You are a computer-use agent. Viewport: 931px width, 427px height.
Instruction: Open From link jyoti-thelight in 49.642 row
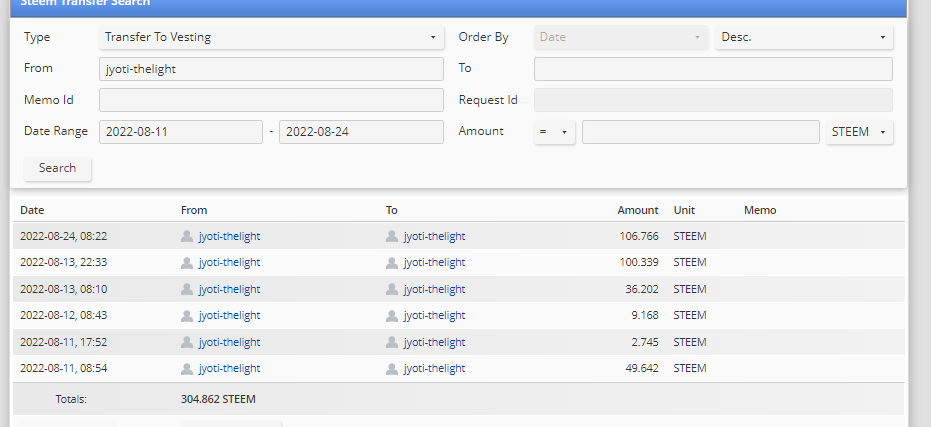pyautogui.click(x=229, y=368)
